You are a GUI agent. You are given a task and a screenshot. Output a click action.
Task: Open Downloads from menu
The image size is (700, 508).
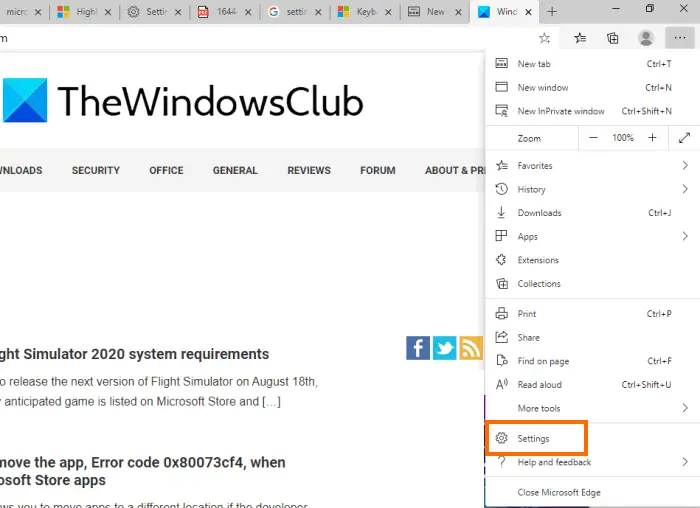tap(592, 213)
